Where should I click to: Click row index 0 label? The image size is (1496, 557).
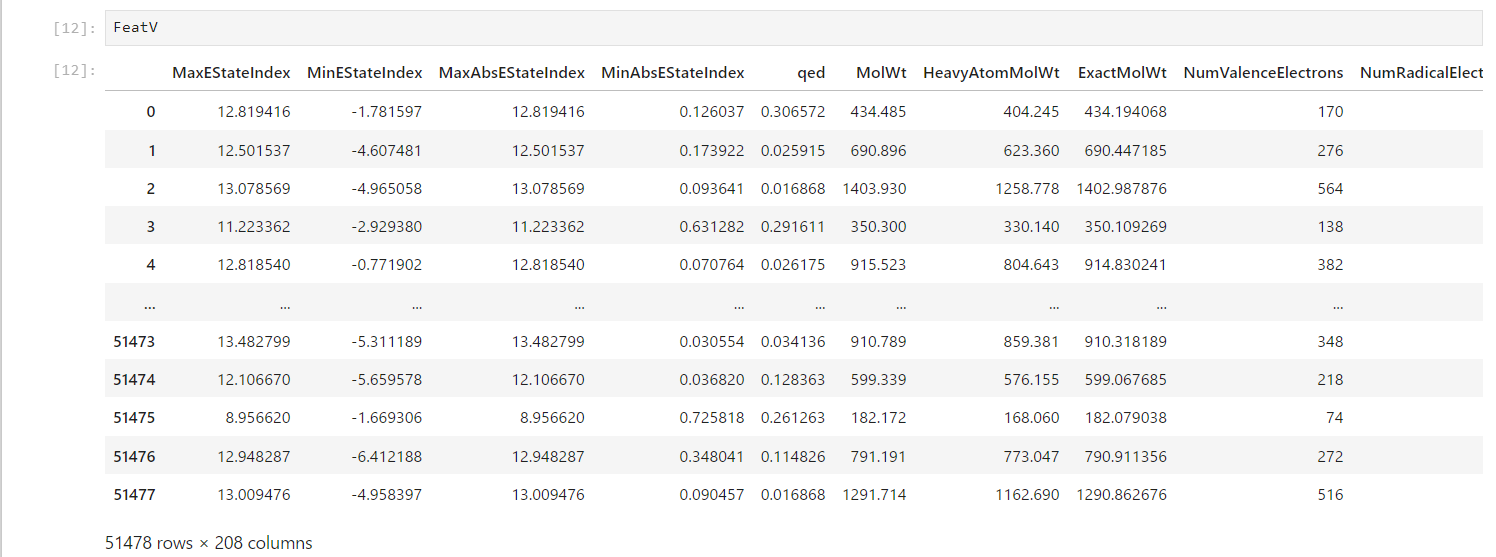click(151, 112)
